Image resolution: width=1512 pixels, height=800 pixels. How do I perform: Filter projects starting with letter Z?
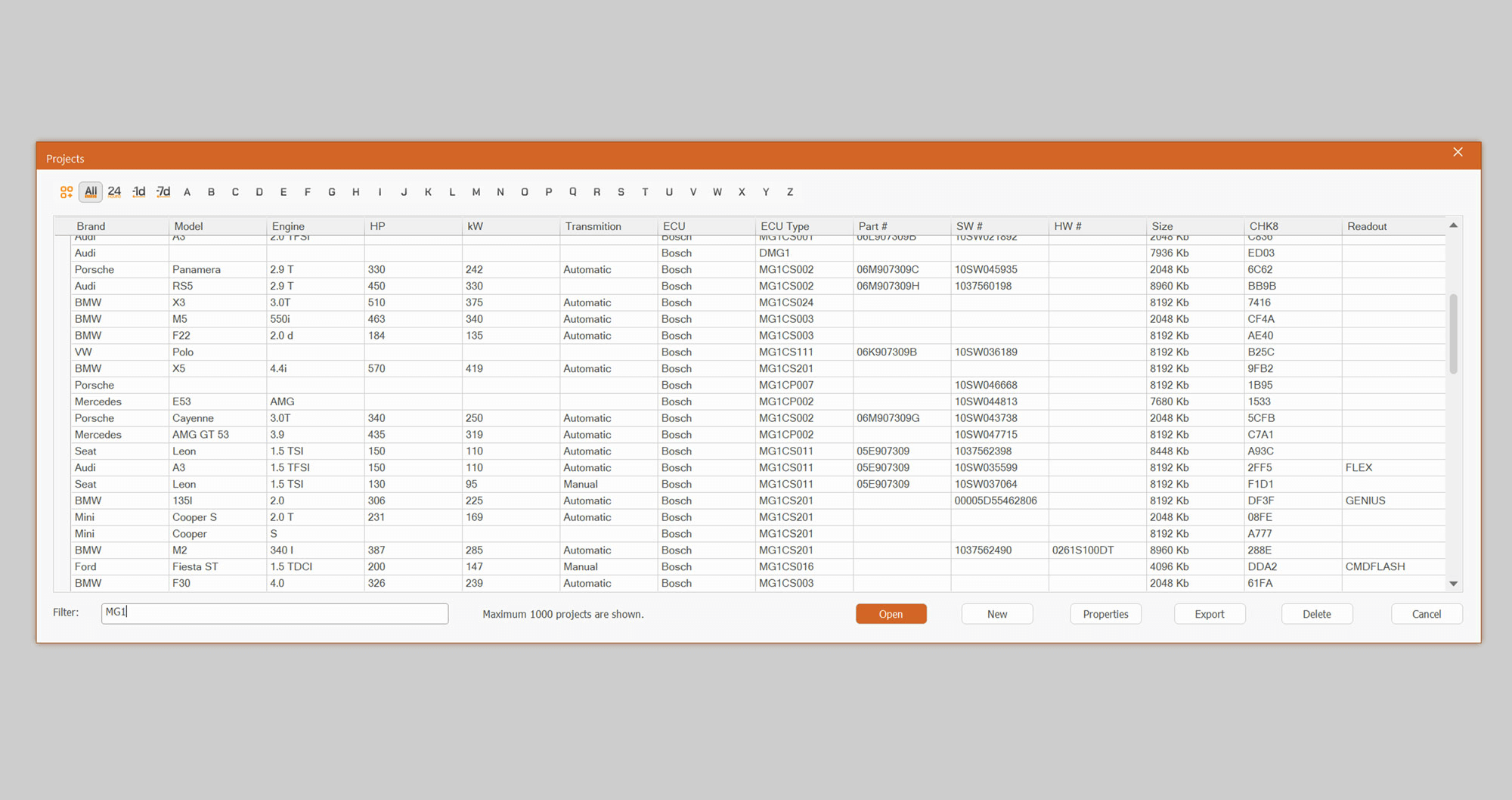coord(790,192)
